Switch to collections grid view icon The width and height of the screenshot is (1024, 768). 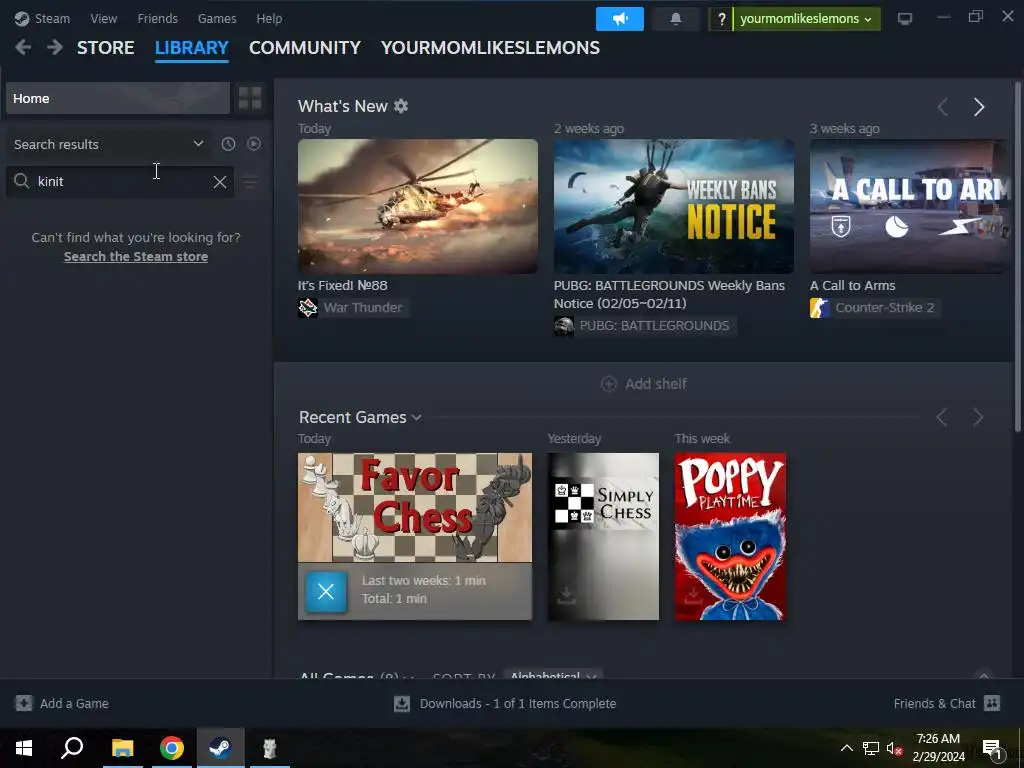click(x=250, y=99)
